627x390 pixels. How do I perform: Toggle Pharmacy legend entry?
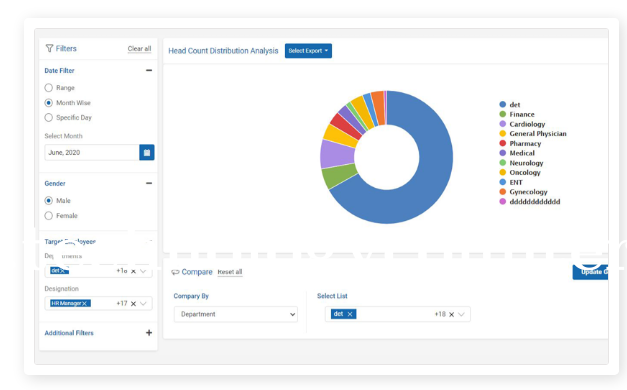(x=520, y=143)
